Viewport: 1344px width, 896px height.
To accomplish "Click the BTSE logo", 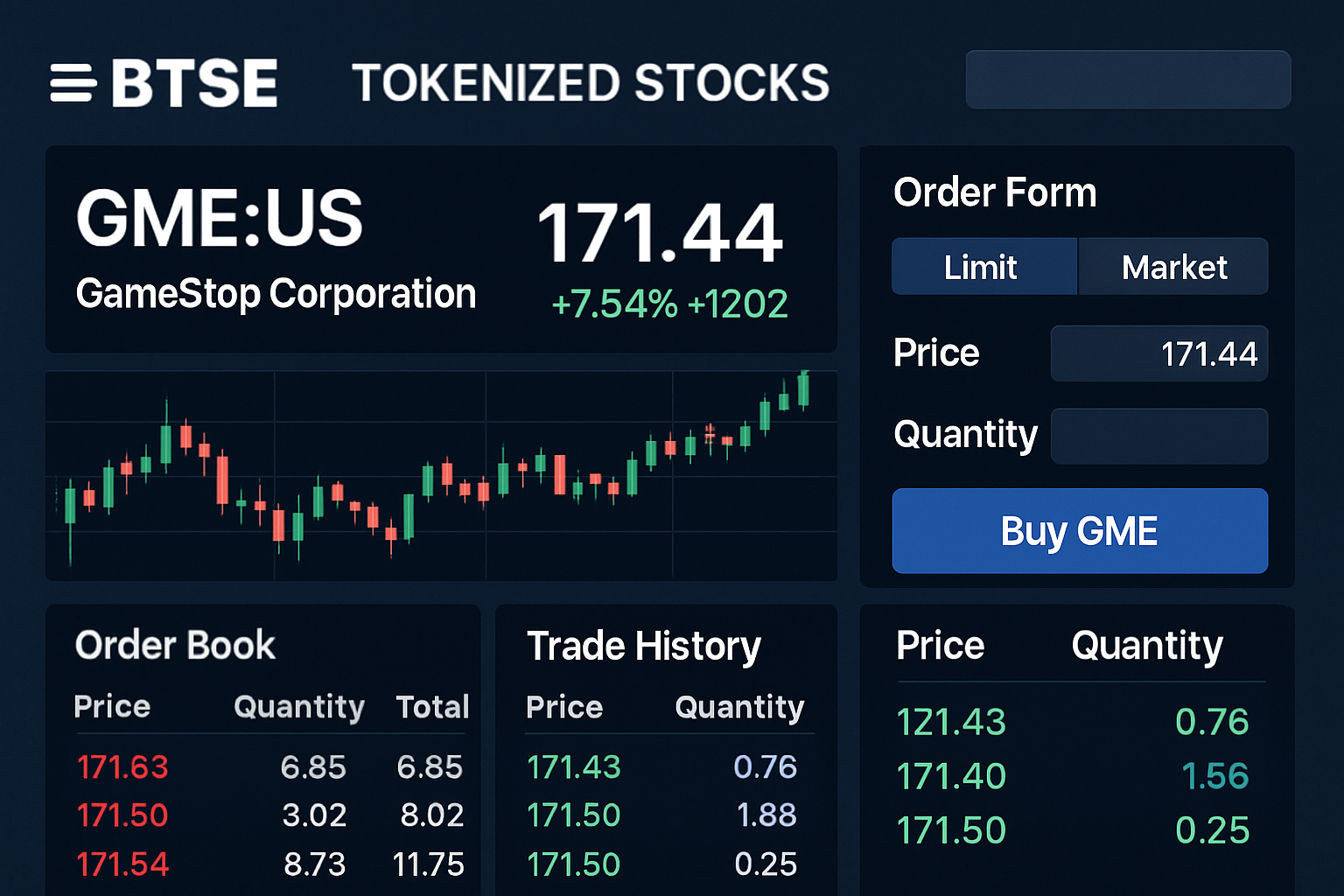I will click(x=194, y=83).
